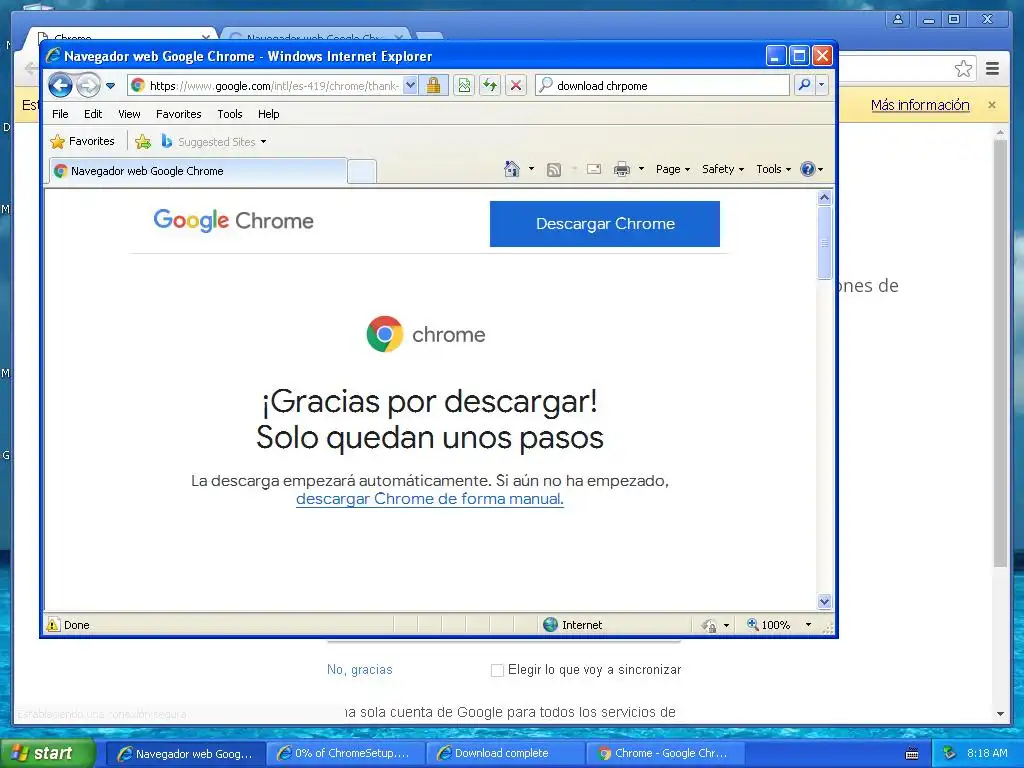Screen dimensions: 1024x768
Task: Open the Tools menu in menu bar
Action: (x=230, y=114)
